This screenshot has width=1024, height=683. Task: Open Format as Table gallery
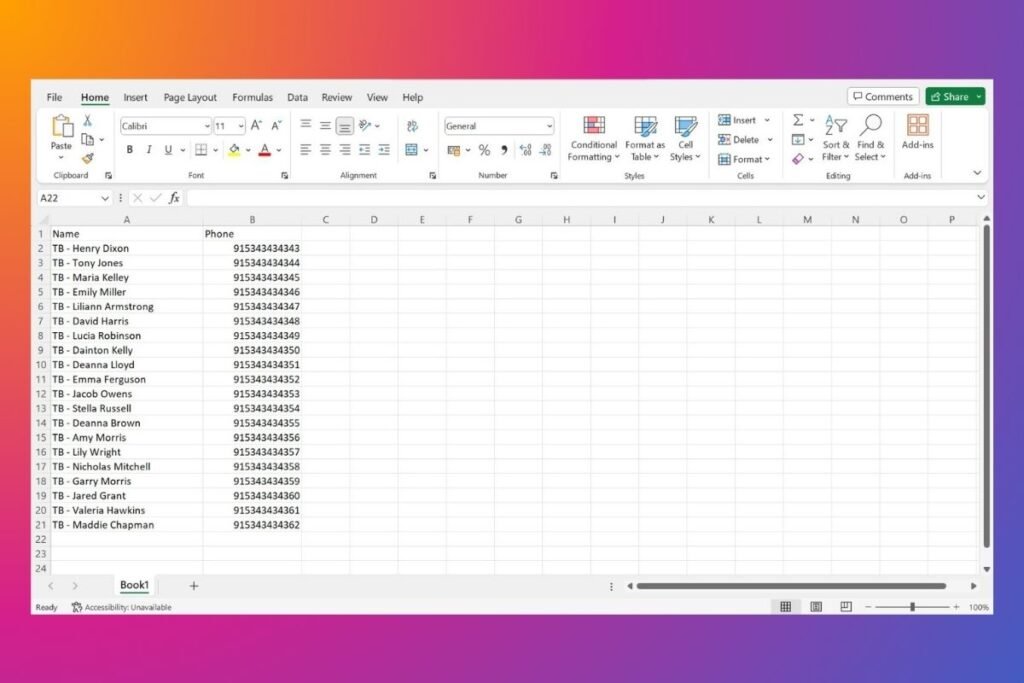point(645,138)
